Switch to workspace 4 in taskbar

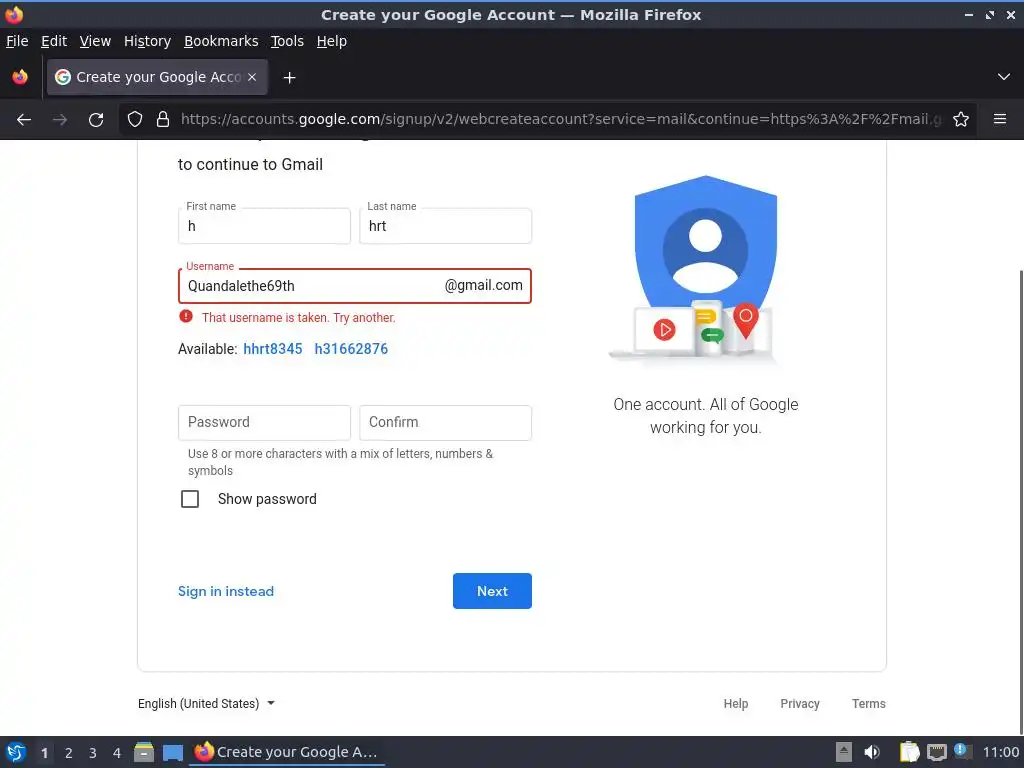click(x=117, y=753)
